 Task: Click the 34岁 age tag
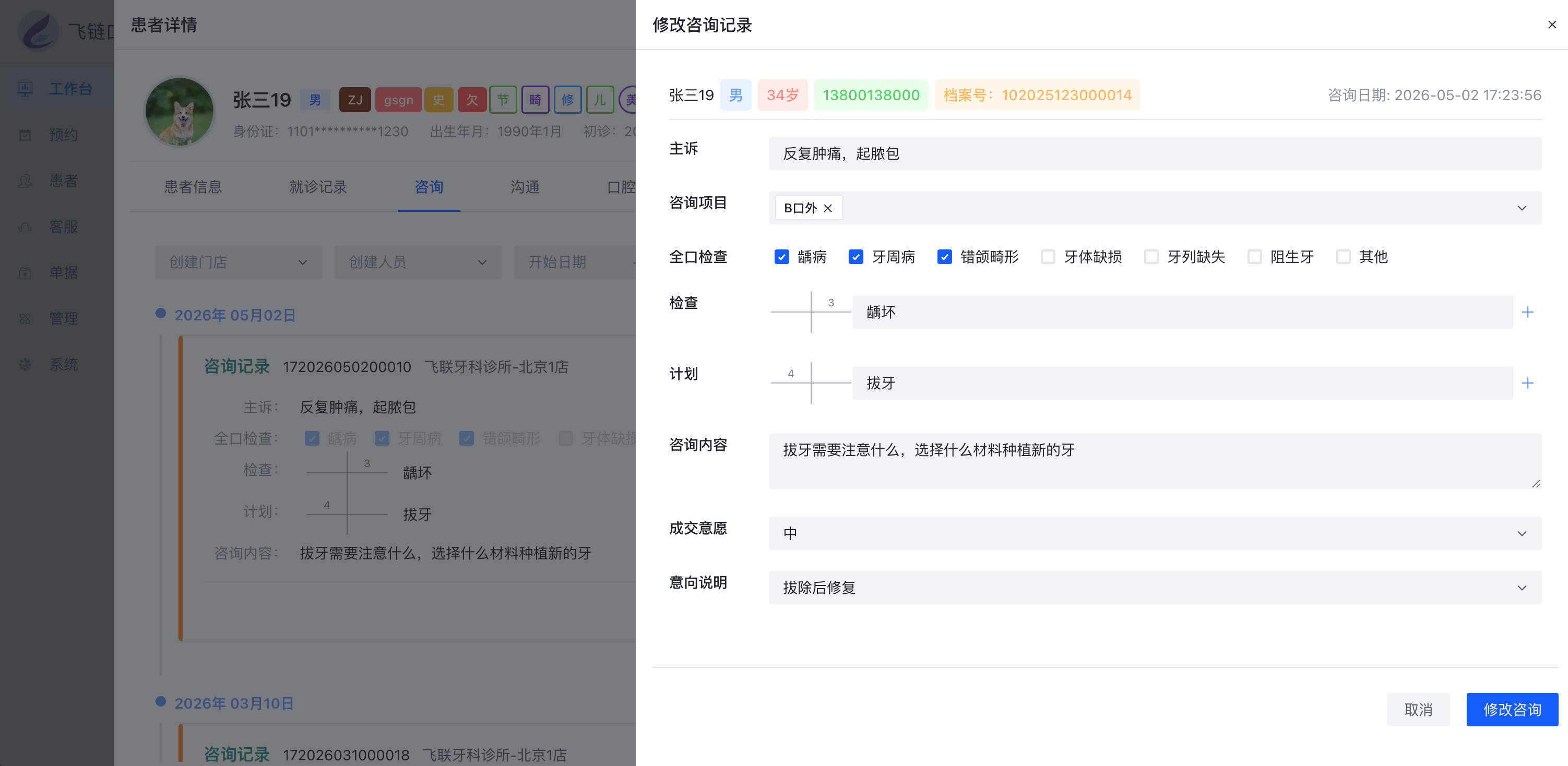pyautogui.click(x=782, y=95)
